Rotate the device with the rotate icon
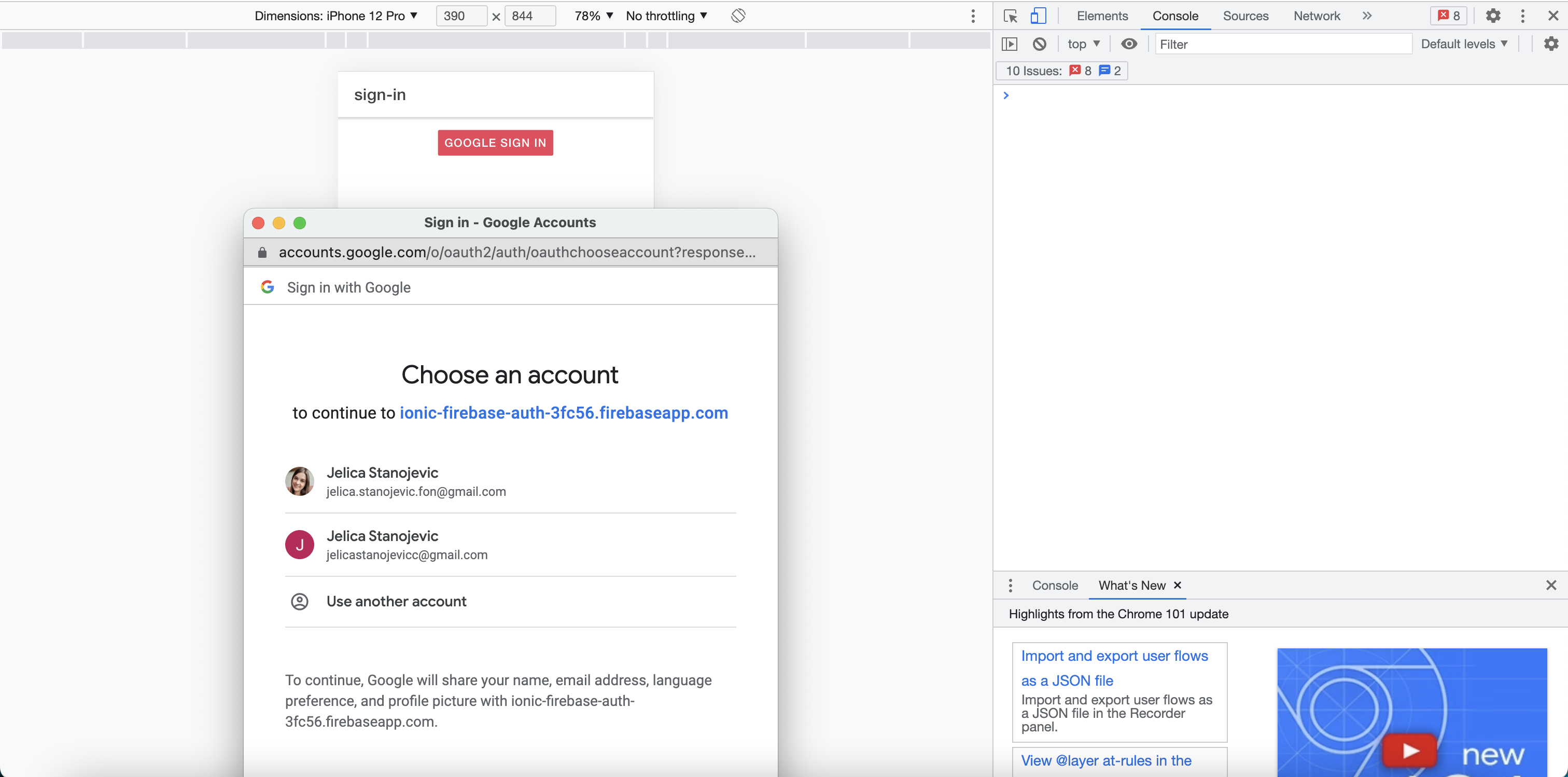Image resolution: width=1568 pixels, height=777 pixels. 738,16
